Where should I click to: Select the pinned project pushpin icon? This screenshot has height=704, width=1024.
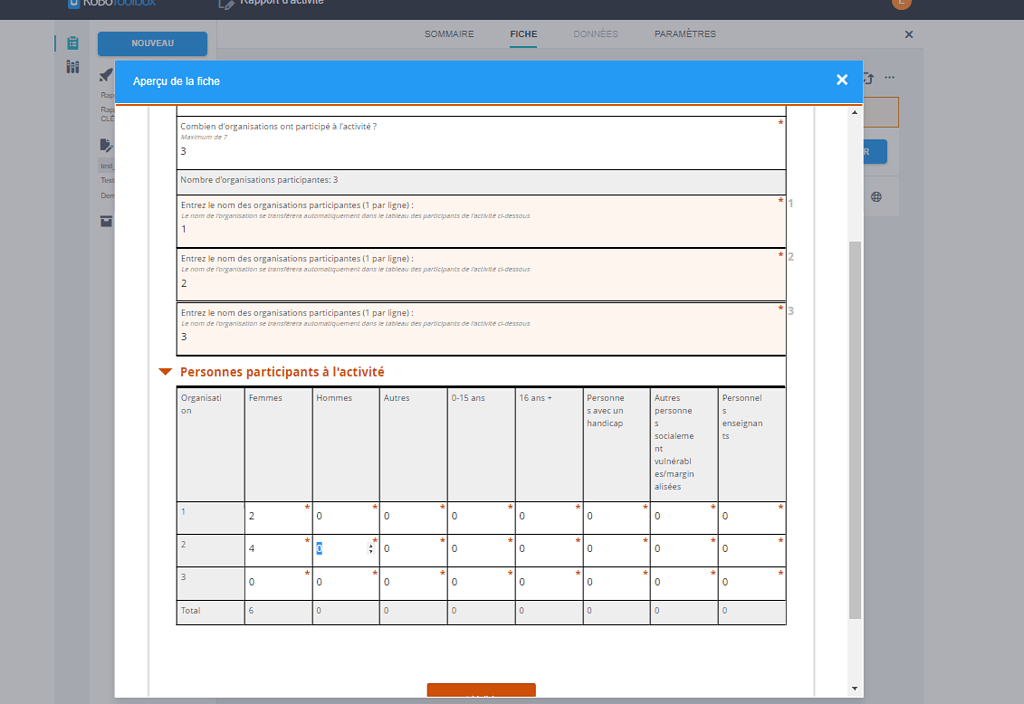point(104,75)
